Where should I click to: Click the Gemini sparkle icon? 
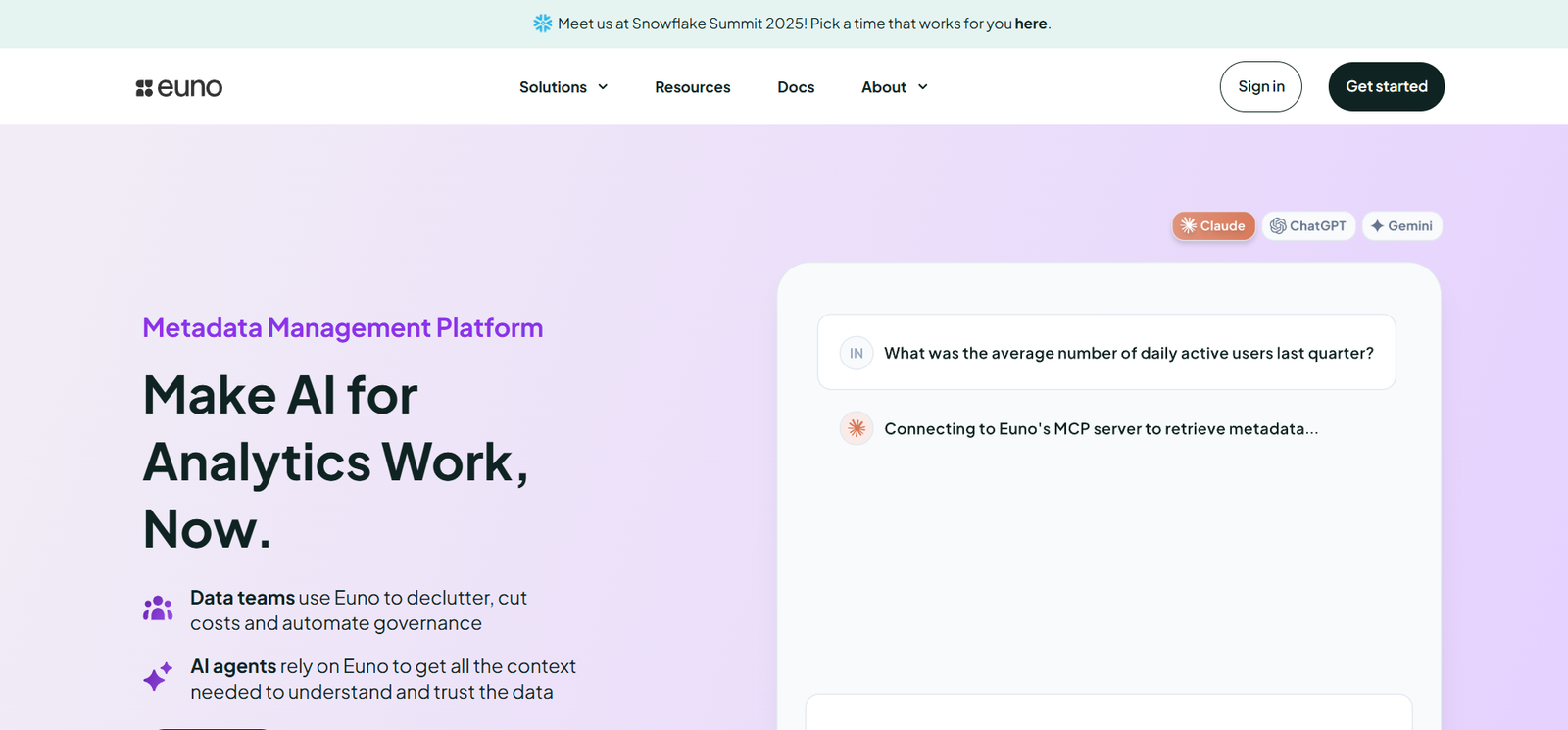[x=1377, y=226]
